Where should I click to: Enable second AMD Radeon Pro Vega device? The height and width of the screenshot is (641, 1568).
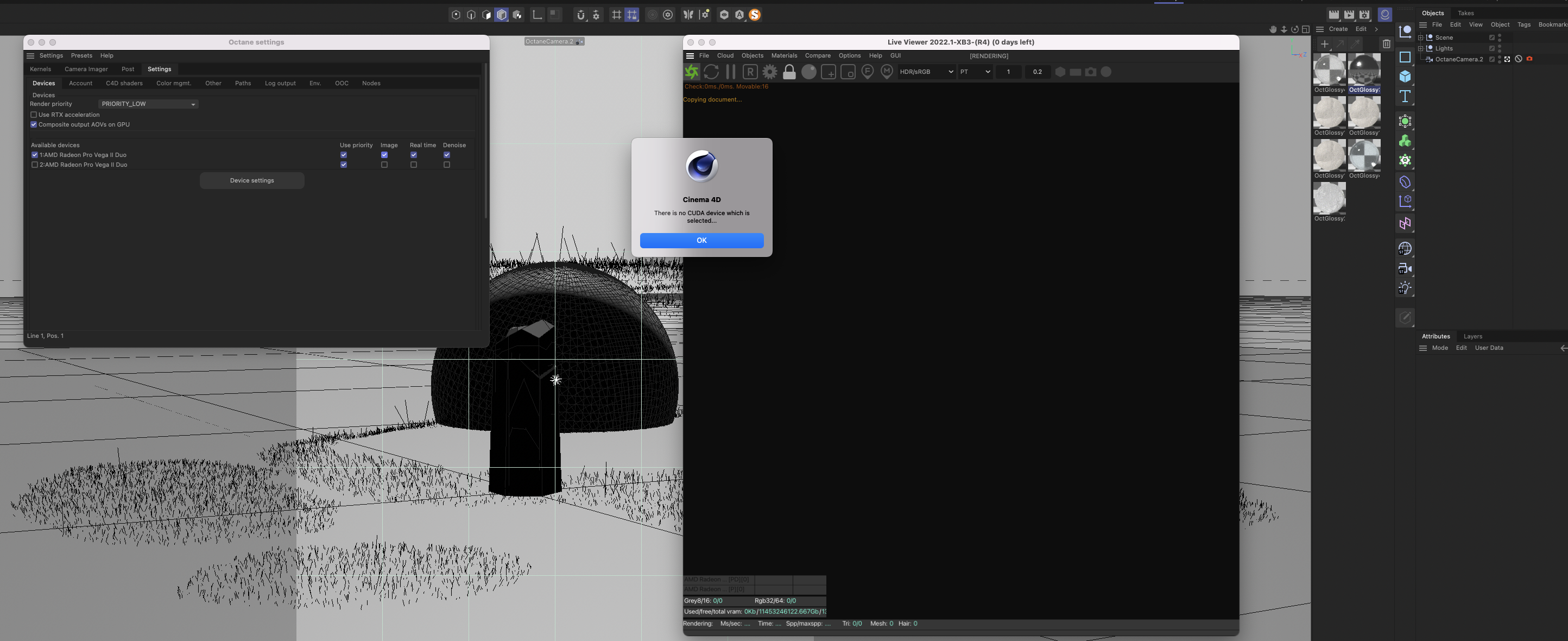pos(35,165)
